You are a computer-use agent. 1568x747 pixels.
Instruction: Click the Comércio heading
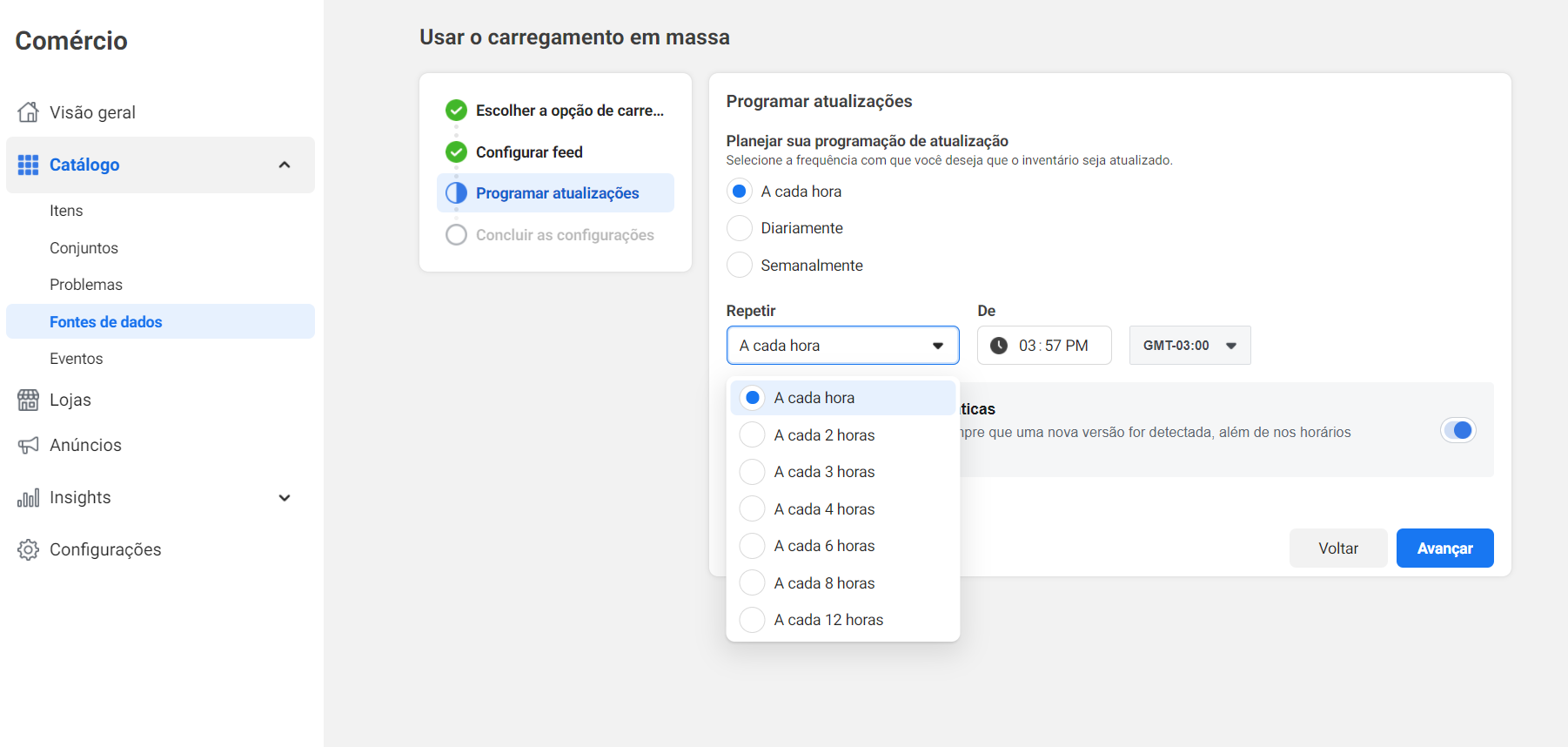click(71, 41)
